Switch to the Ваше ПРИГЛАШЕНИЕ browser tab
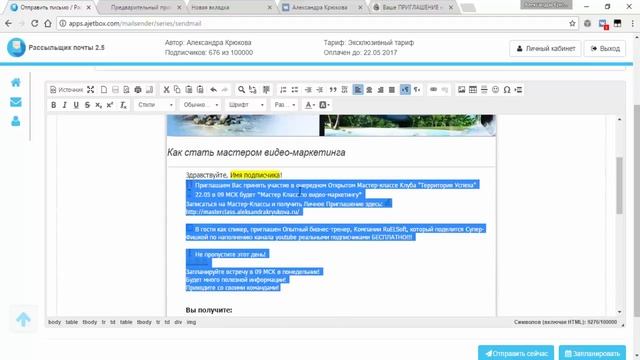The height and width of the screenshot is (360, 640). pos(412,7)
